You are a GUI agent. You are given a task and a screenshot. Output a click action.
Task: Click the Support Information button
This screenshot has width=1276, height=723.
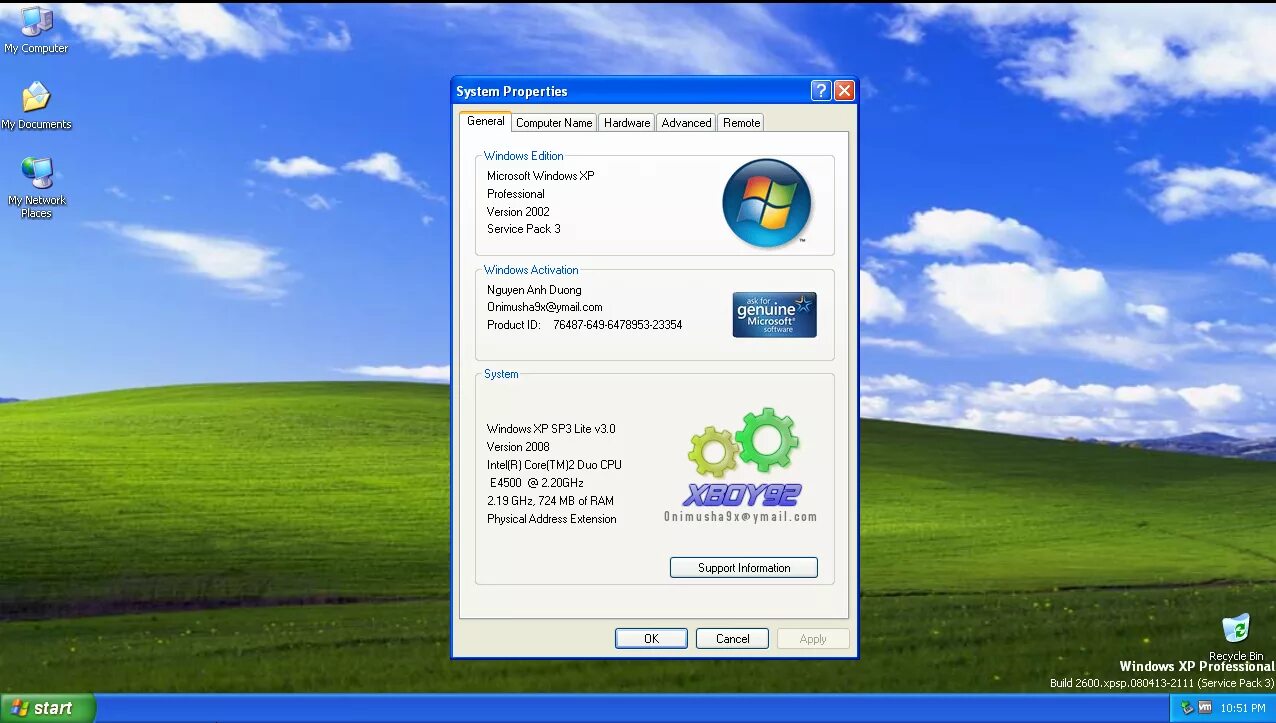[744, 568]
